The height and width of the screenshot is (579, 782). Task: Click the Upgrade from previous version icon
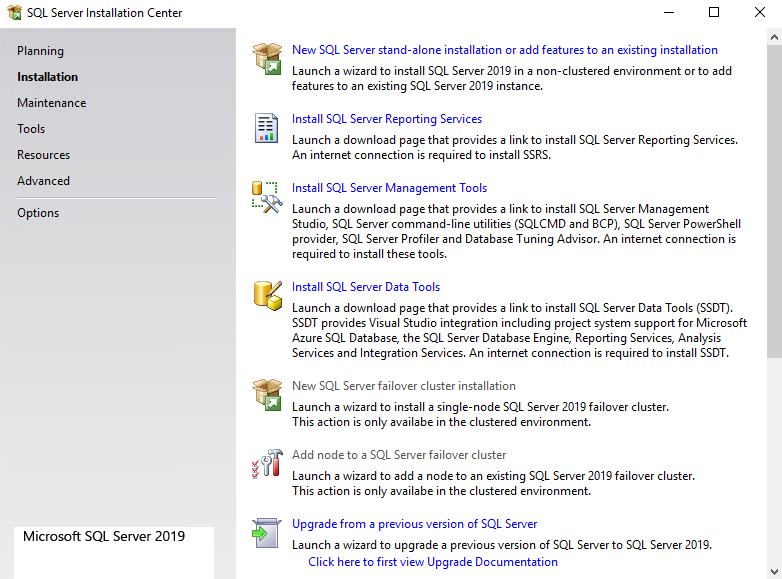pyautogui.click(x=267, y=533)
